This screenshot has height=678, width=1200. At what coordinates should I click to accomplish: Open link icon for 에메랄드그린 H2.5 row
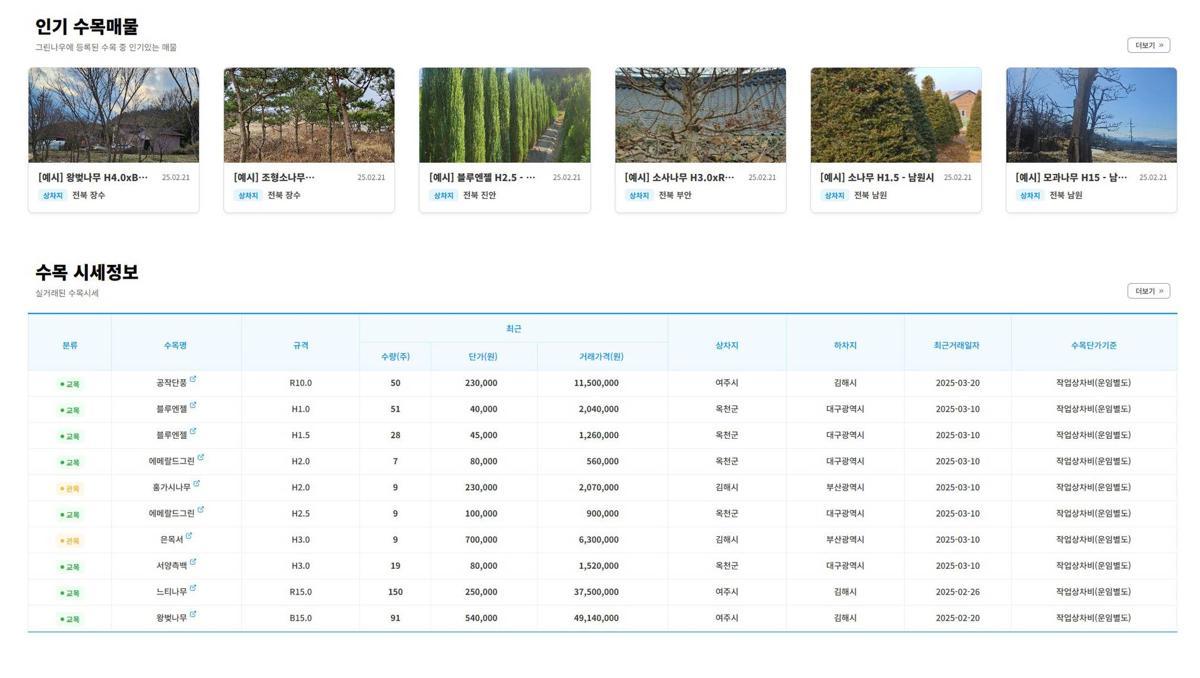click(201, 510)
